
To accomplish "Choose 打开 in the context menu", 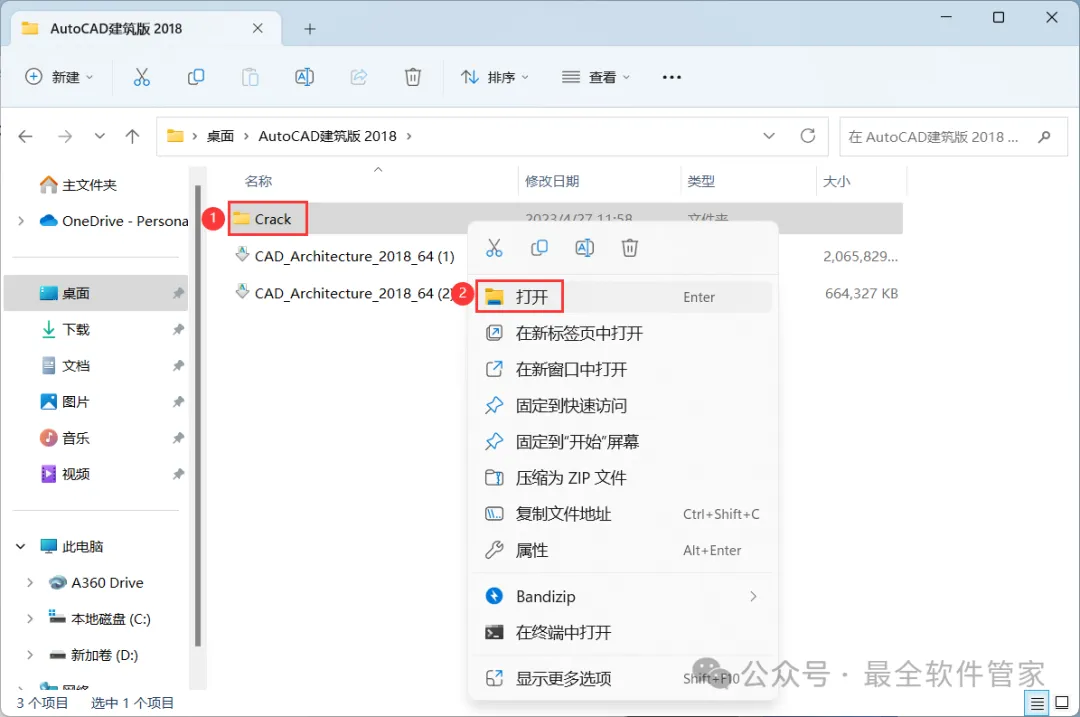I will [x=623, y=297].
